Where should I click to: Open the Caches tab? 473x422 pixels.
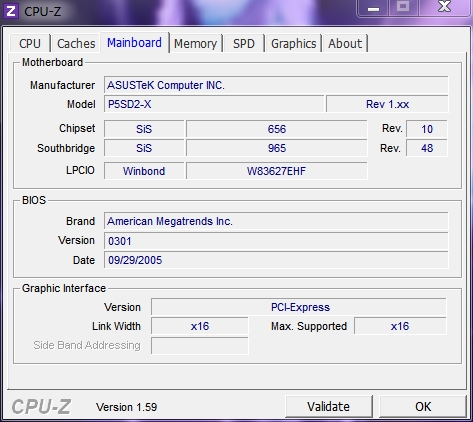[x=76, y=43]
